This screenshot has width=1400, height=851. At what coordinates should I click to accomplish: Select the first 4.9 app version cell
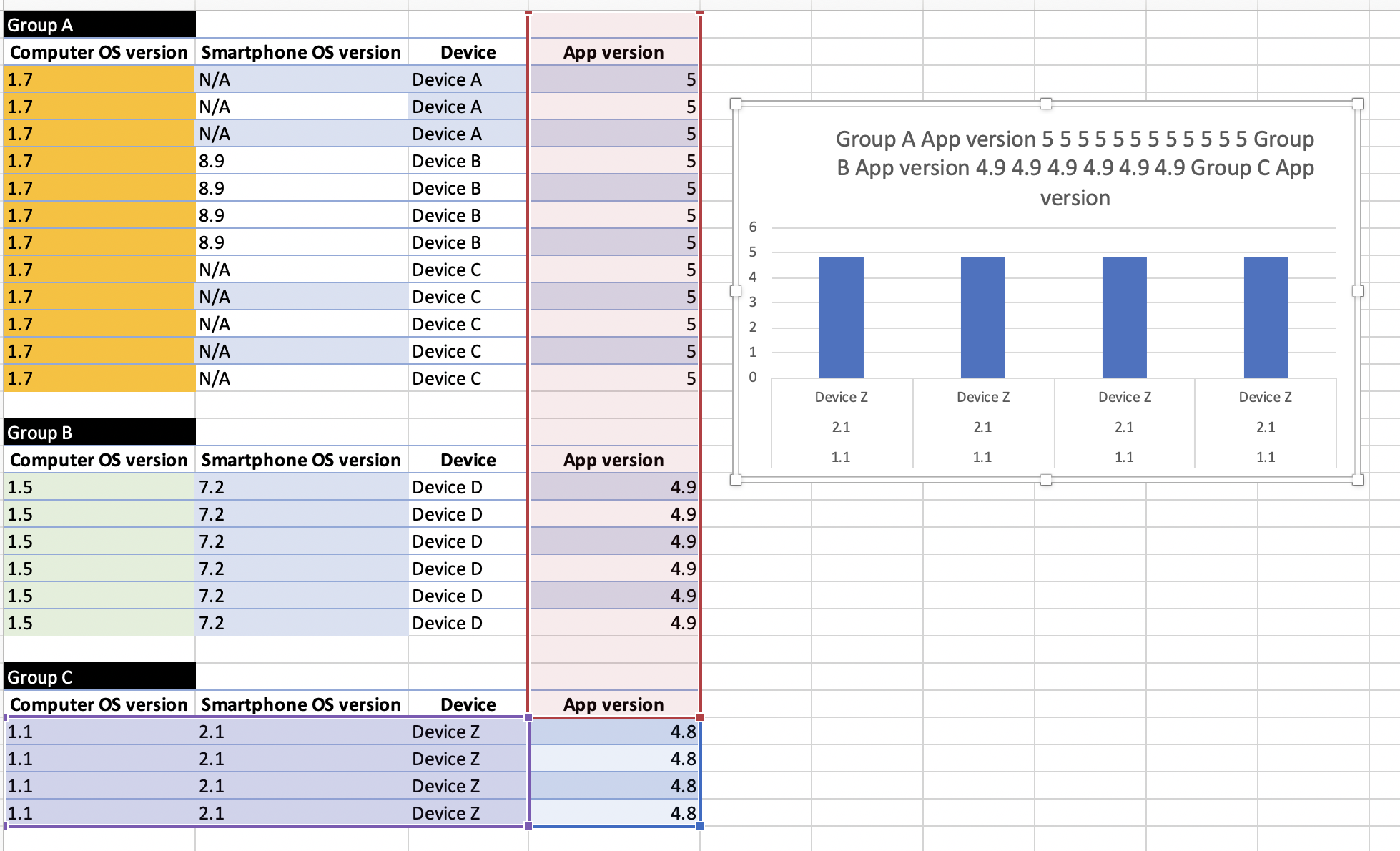(x=613, y=487)
